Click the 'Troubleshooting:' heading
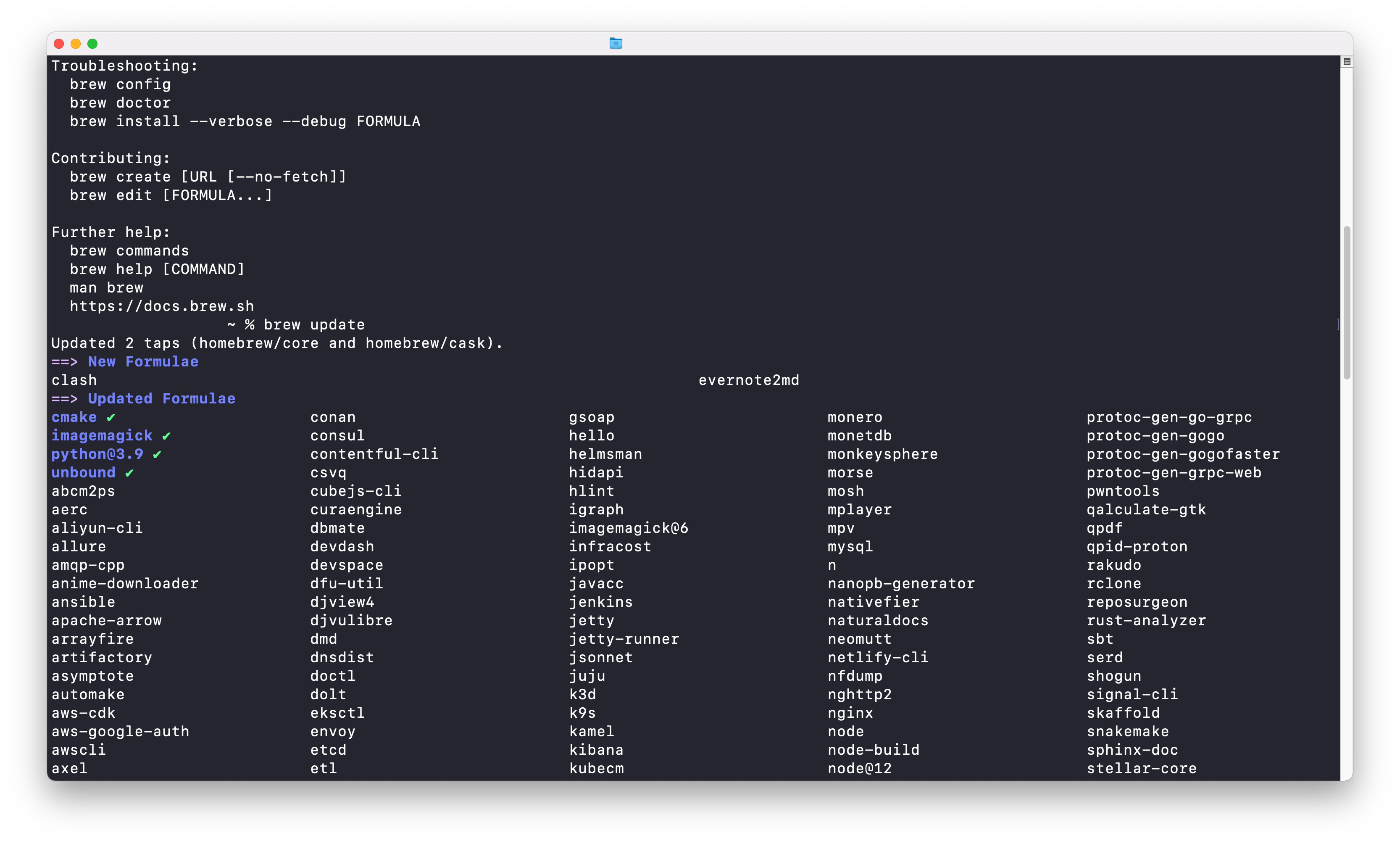Screen dimensions: 1400x843 click(124, 66)
